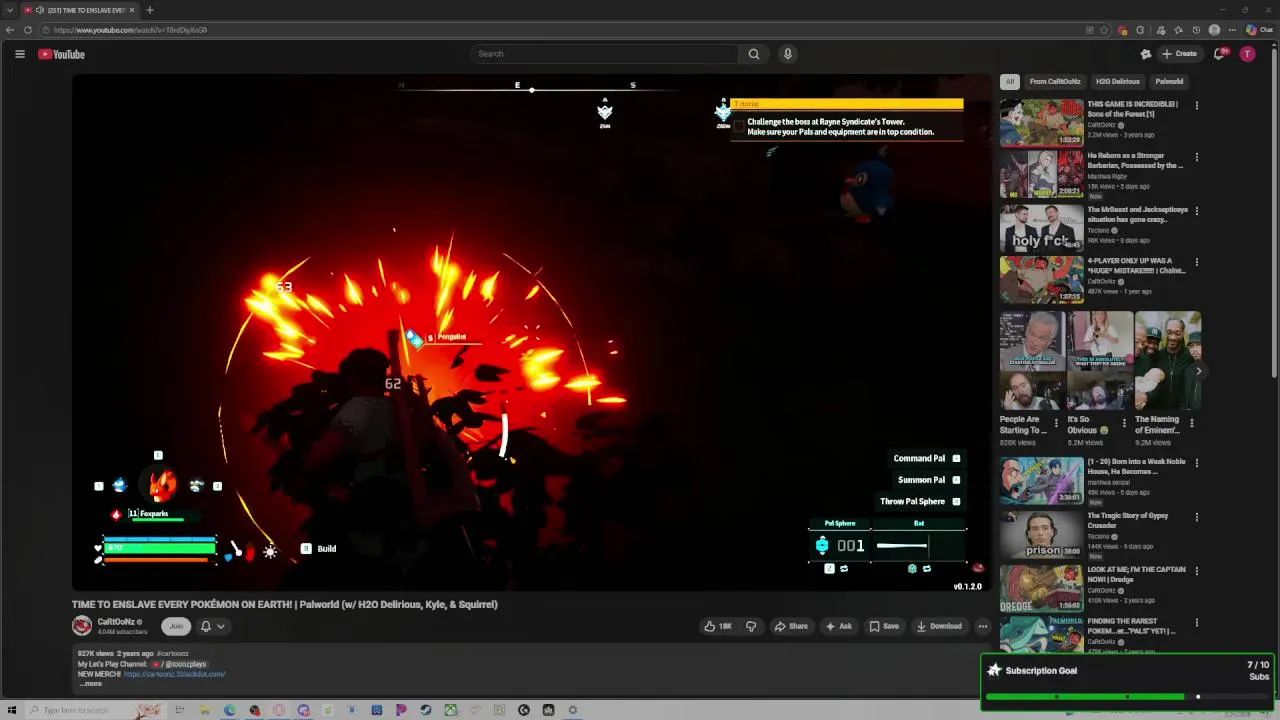
Task: Save the video to a playlist
Action: pyautogui.click(x=884, y=626)
